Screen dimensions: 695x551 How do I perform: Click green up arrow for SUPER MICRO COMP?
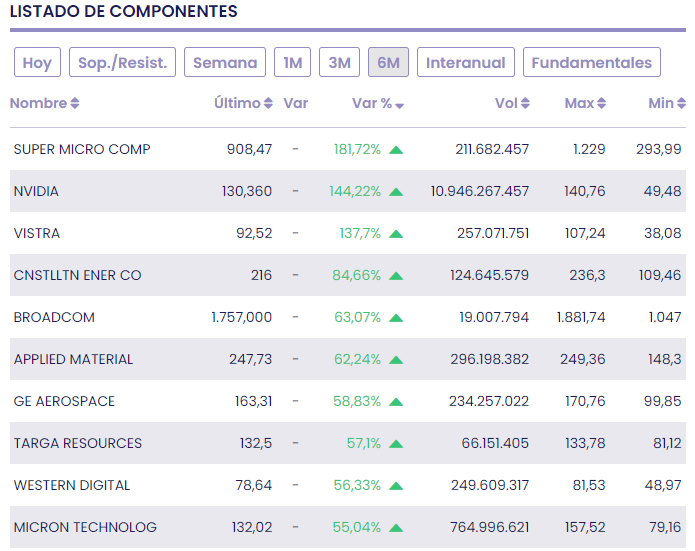(396, 150)
